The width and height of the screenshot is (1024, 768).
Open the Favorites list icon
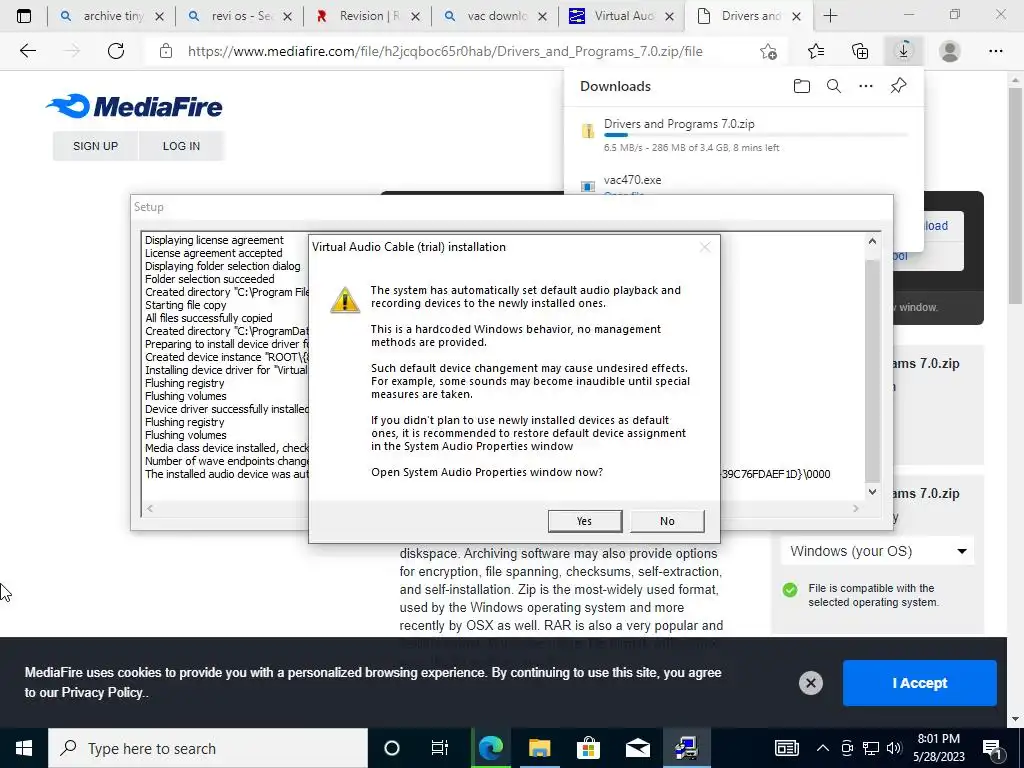[816, 51]
